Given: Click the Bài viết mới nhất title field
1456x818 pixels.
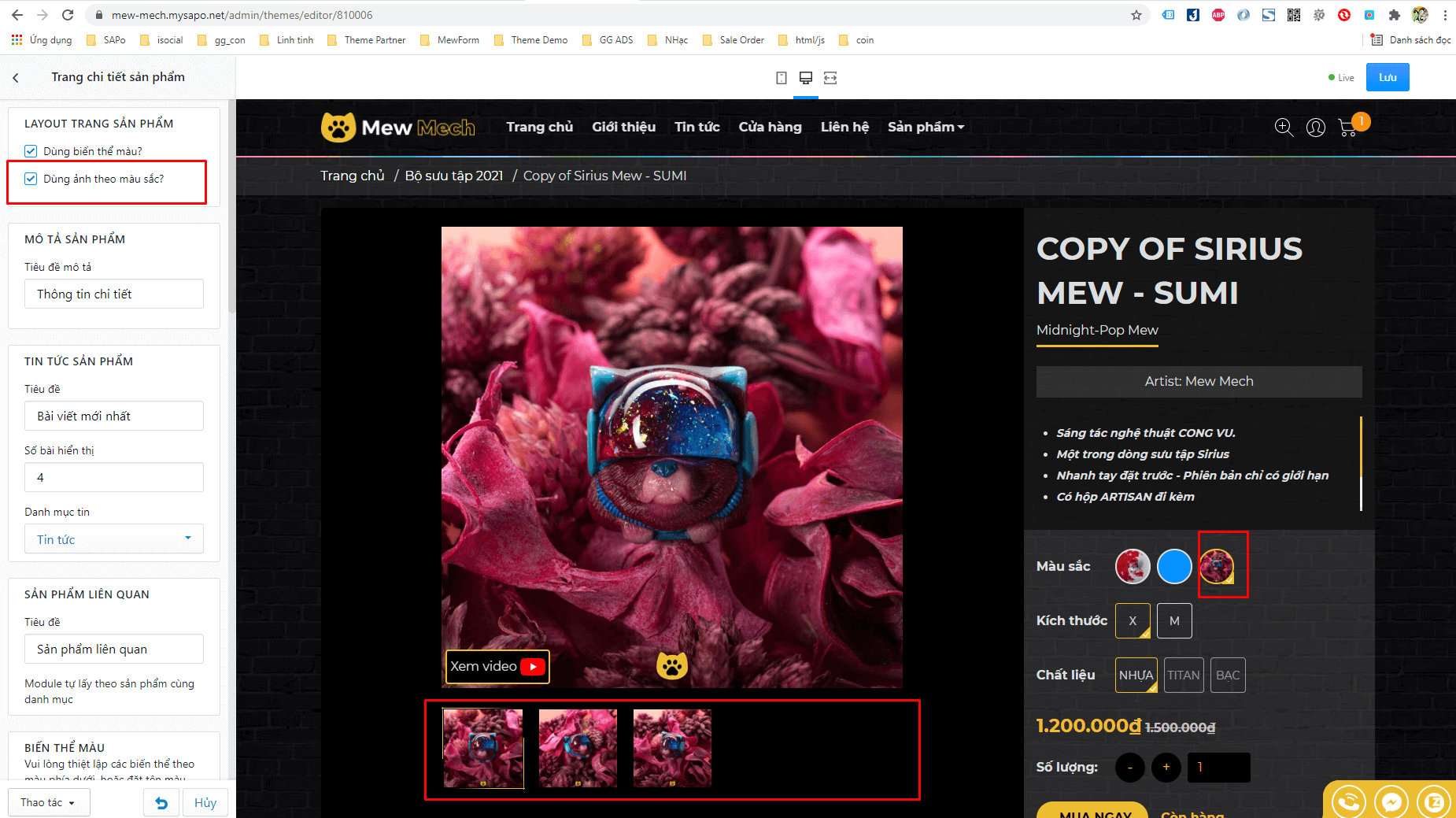Looking at the screenshot, I should click(114, 416).
